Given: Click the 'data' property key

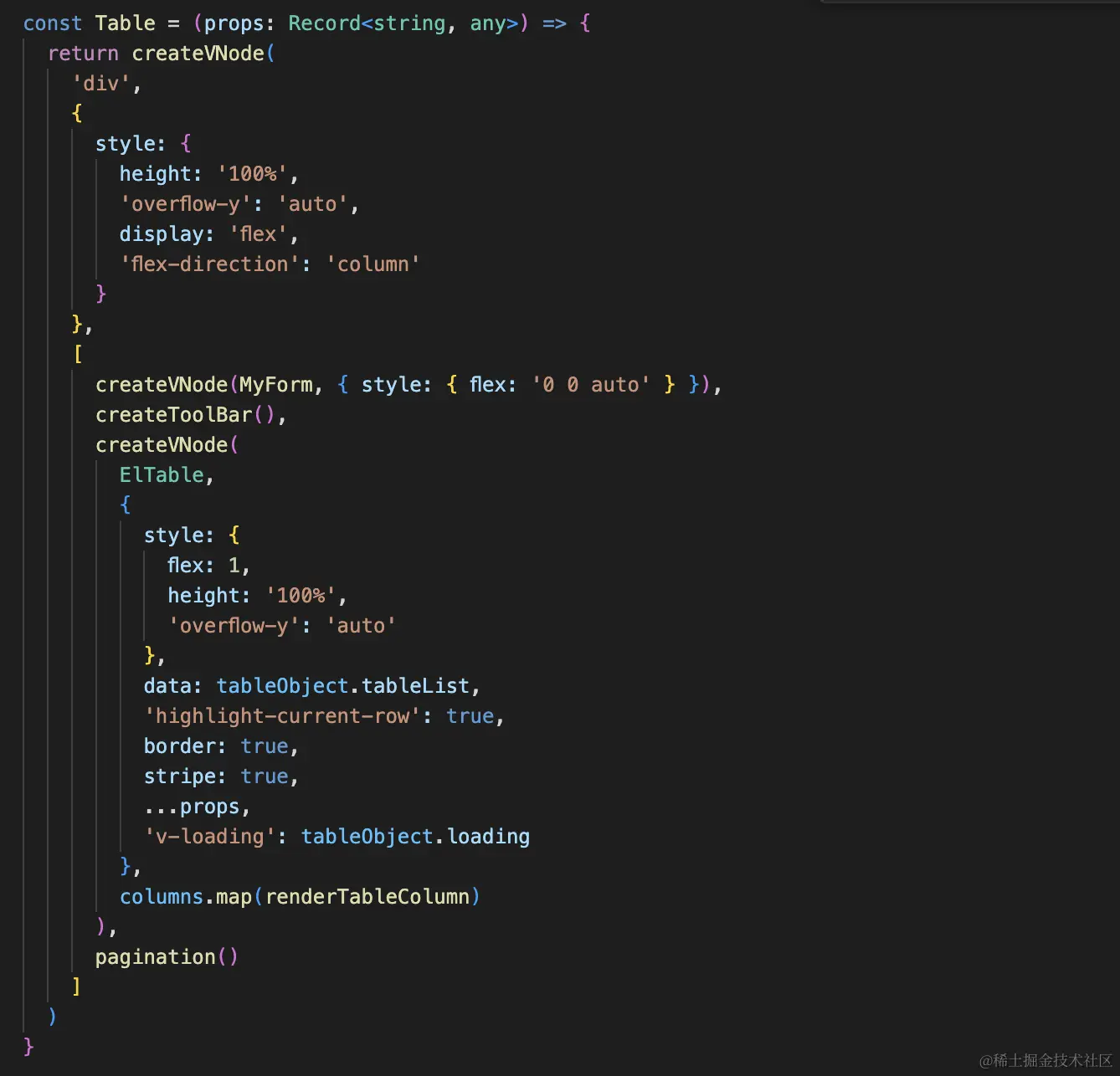Looking at the screenshot, I should (167, 686).
